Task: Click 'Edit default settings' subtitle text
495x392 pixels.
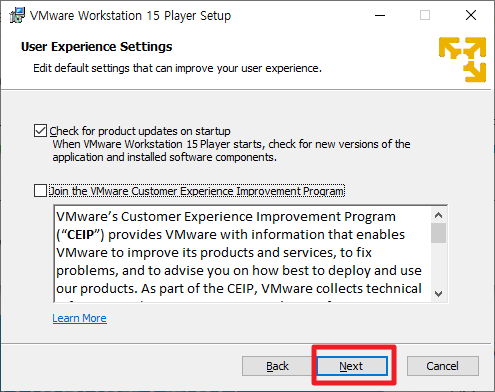Action: tap(177, 68)
